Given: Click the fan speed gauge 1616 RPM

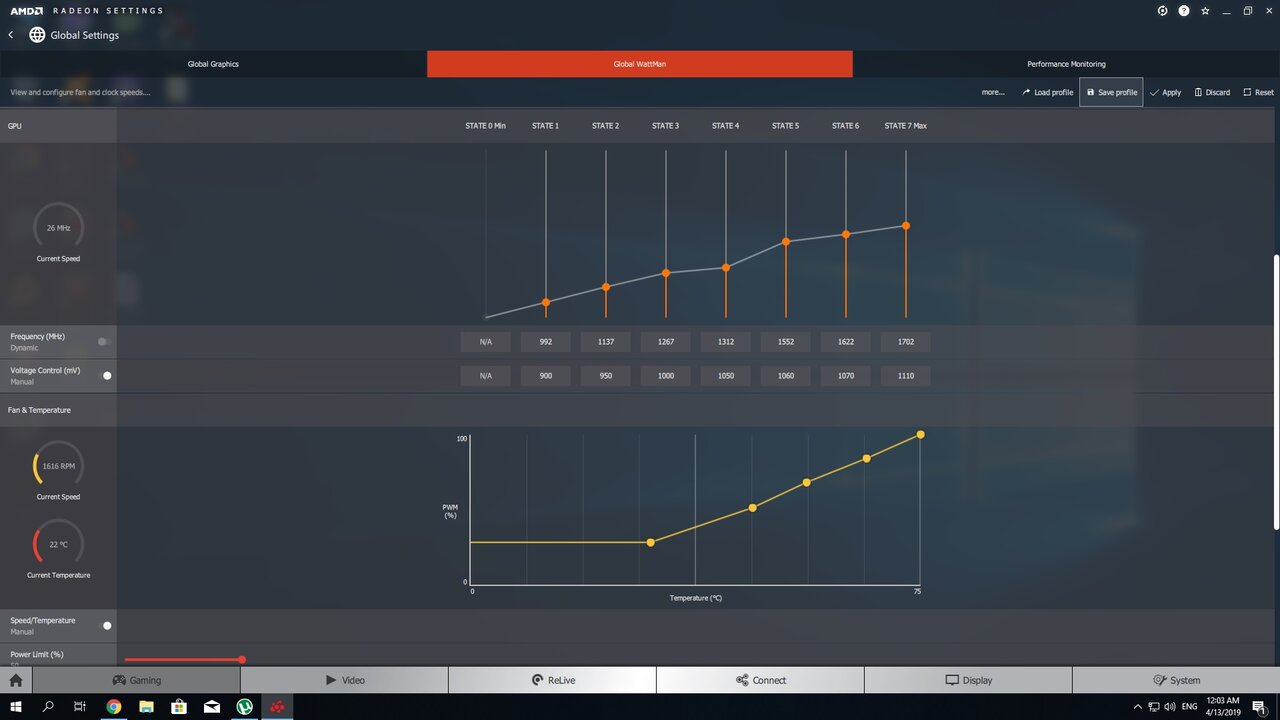Looking at the screenshot, I should pos(58,466).
